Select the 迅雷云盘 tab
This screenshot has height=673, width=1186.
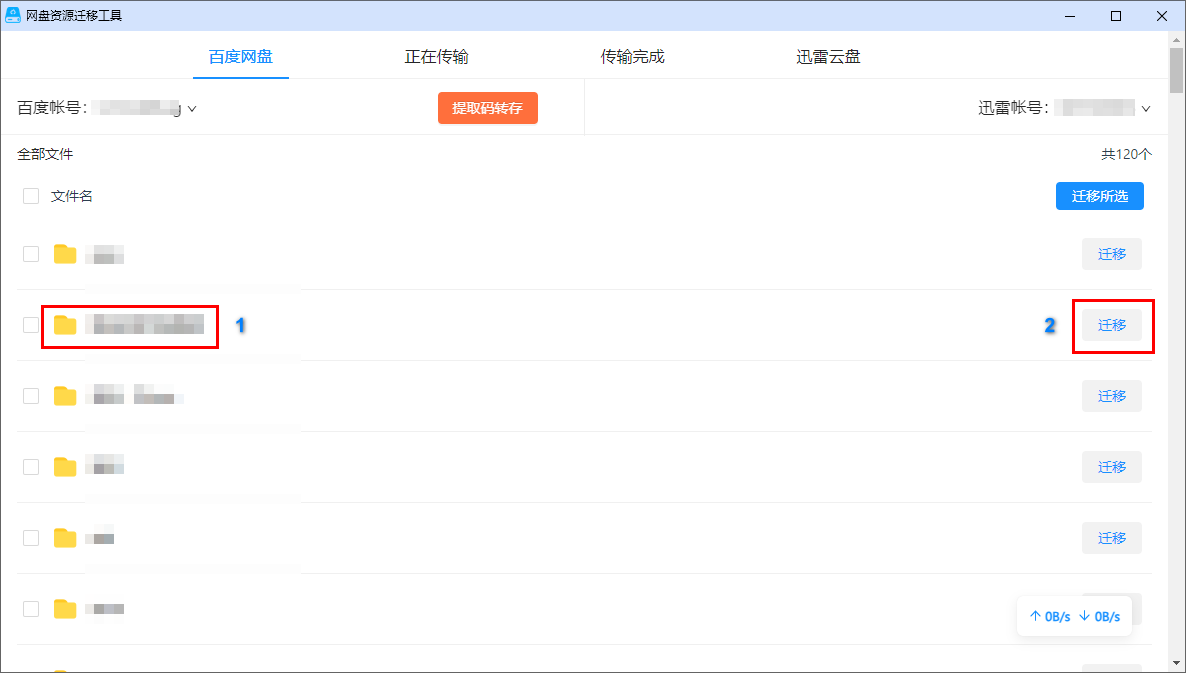tap(828, 57)
